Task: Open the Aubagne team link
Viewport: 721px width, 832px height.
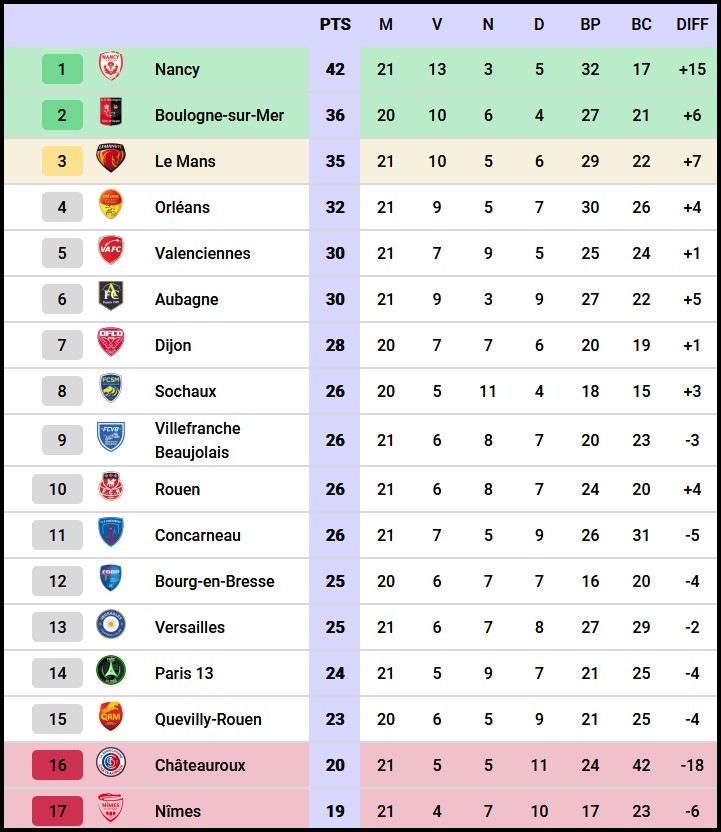Action: [x=186, y=299]
